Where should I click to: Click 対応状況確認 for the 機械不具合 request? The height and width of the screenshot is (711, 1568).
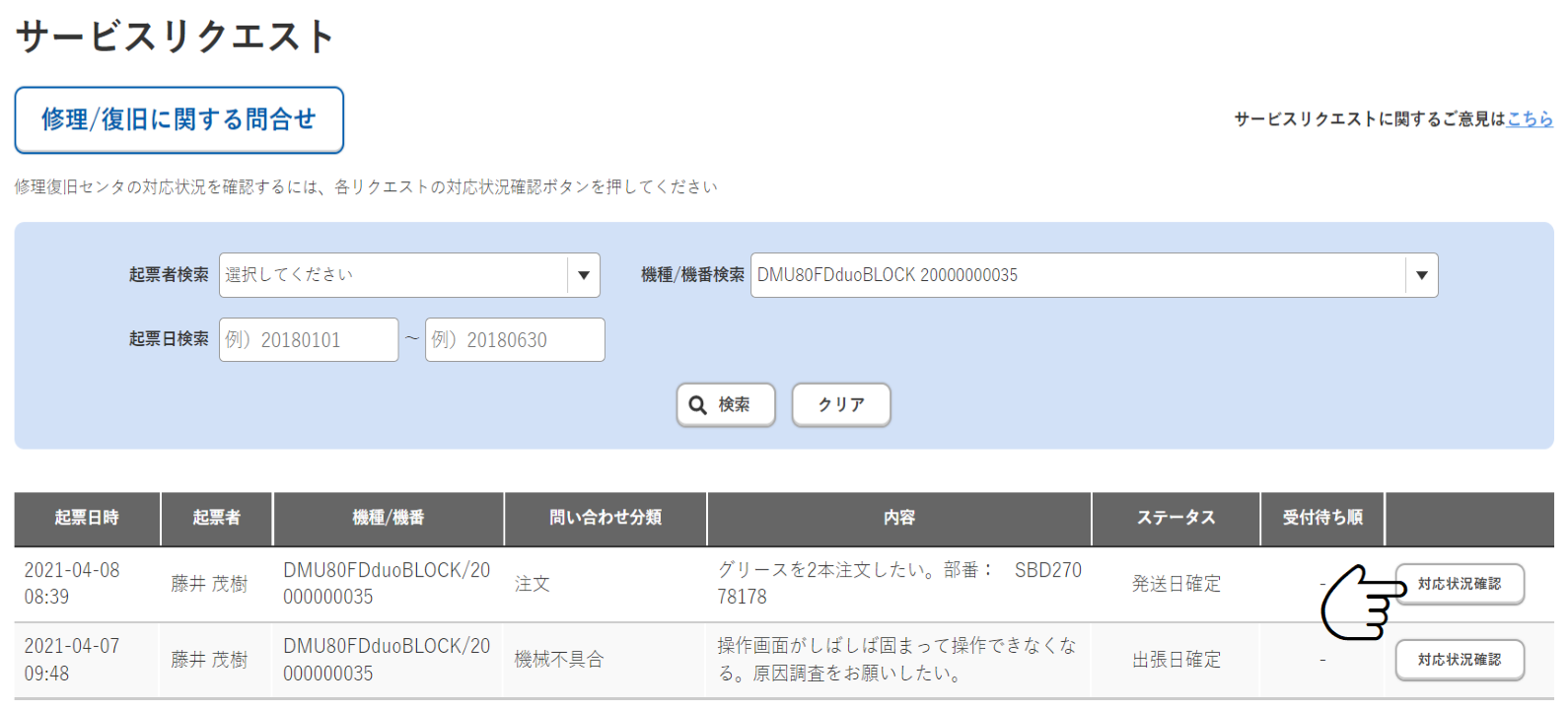1460,660
